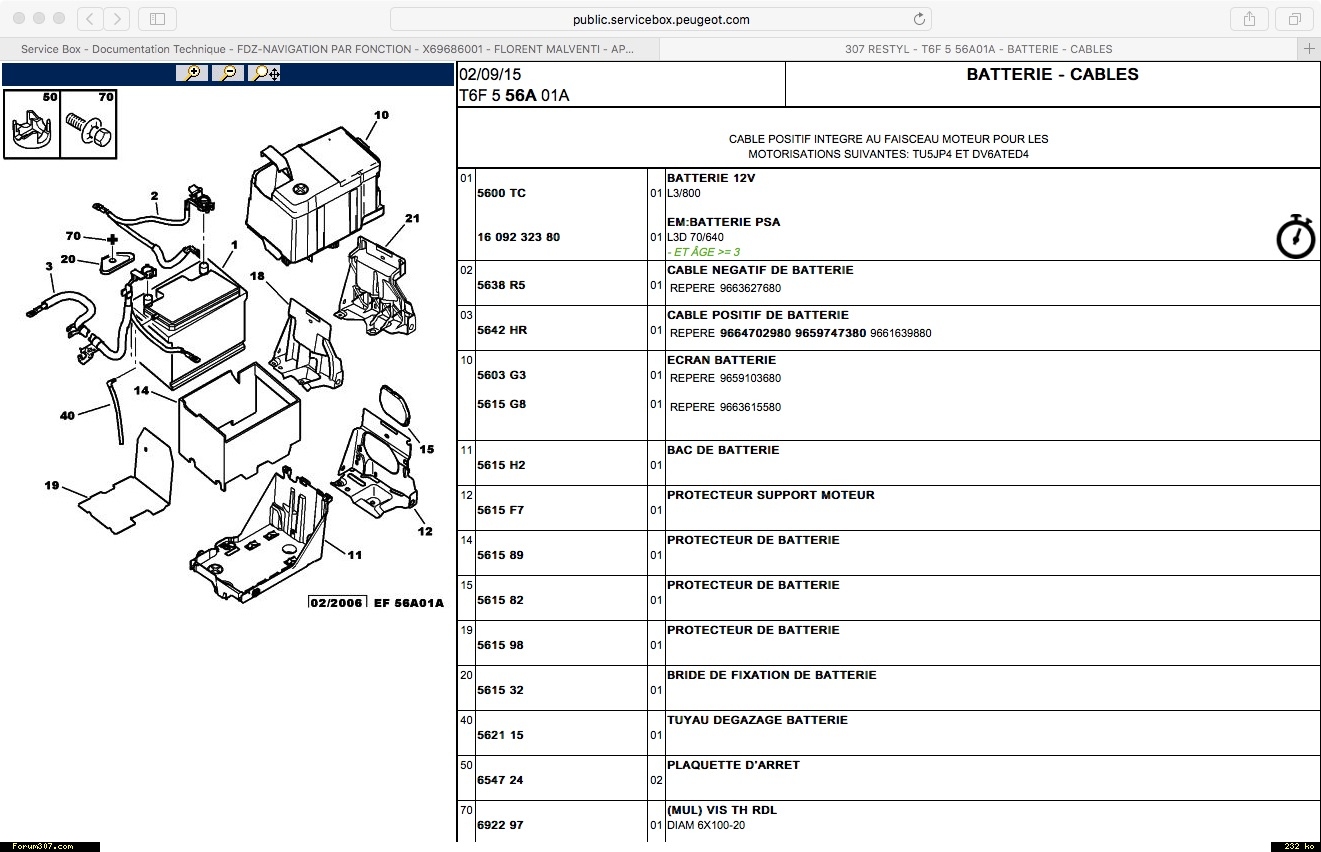
Task: Zoom out of the parts diagram
Action: (x=228, y=73)
